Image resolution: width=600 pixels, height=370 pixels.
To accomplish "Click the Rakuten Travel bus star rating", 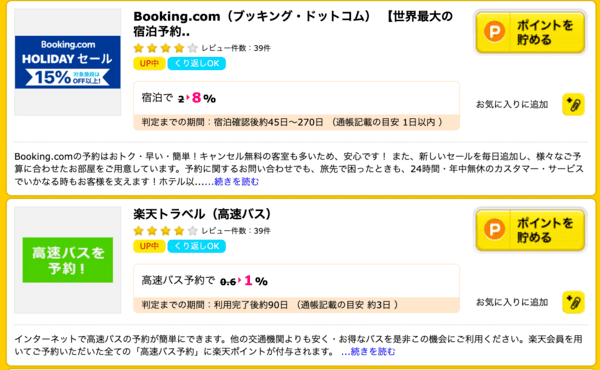I will [165, 231].
